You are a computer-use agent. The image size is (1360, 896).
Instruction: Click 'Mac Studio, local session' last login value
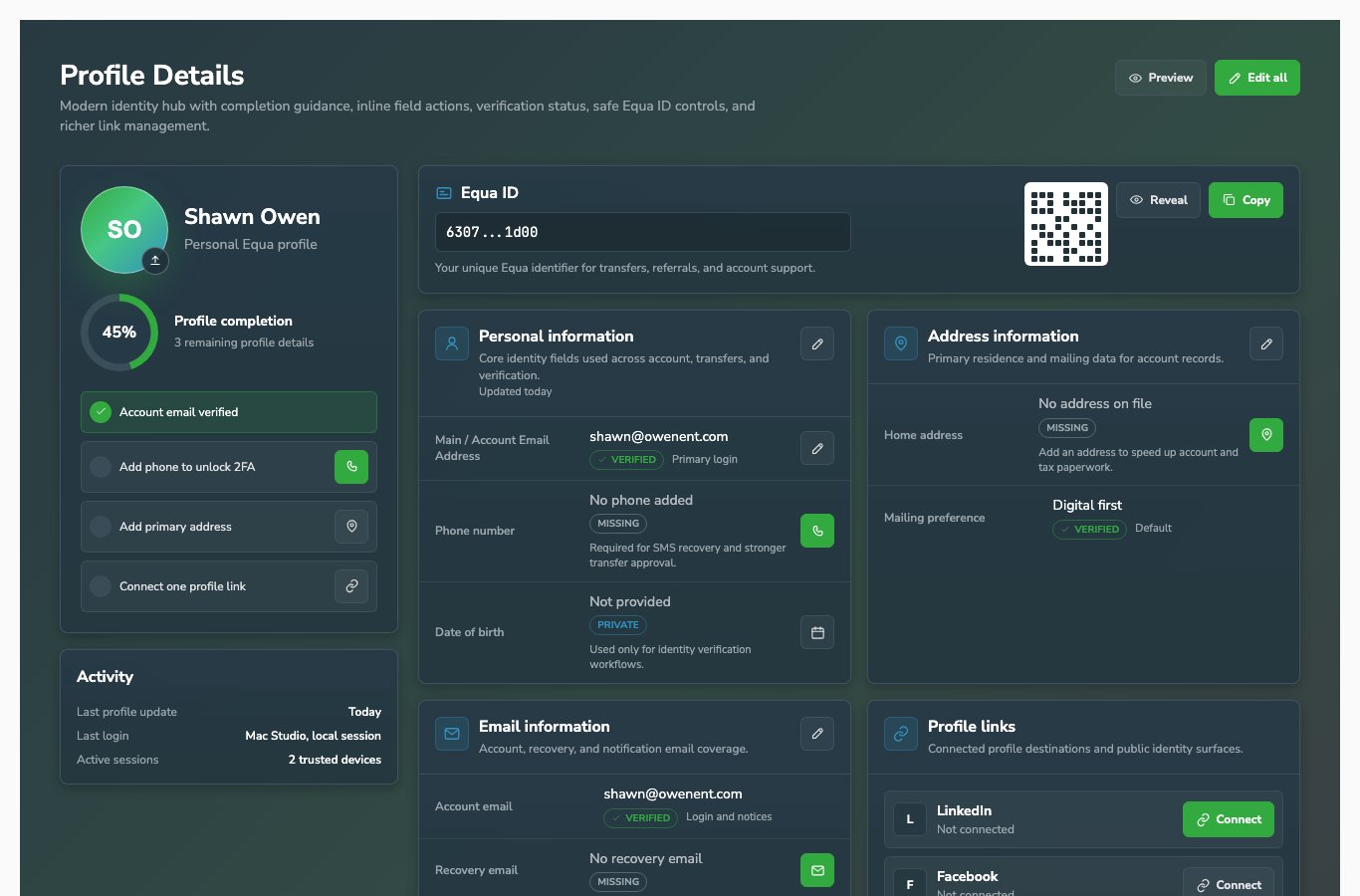coord(313,736)
